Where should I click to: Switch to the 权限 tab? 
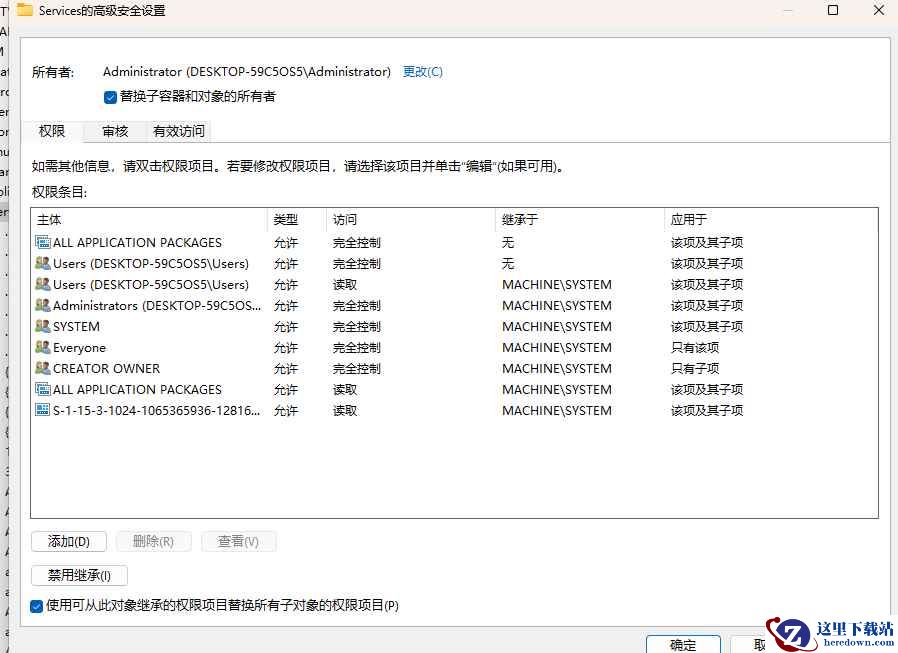click(52, 131)
